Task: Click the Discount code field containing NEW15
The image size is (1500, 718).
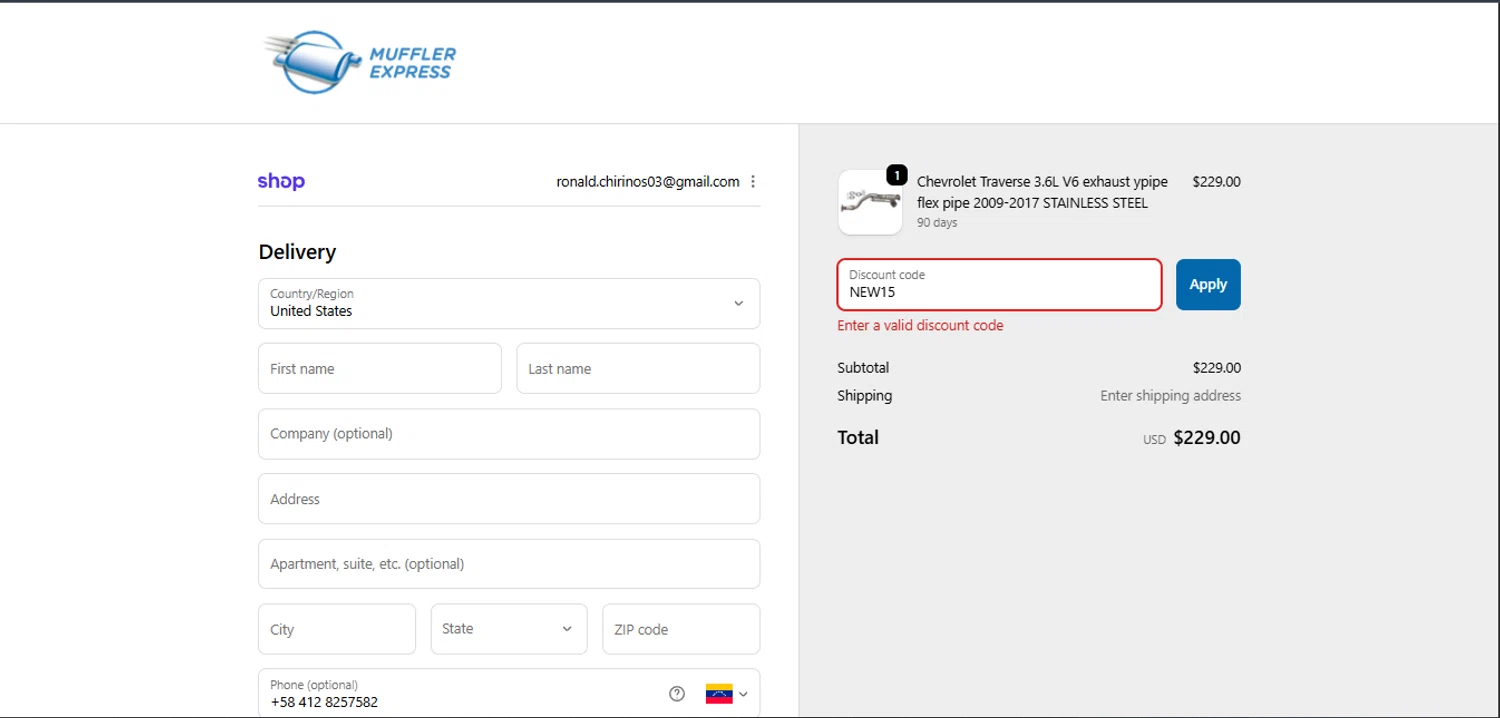Action: coord(999,285)
